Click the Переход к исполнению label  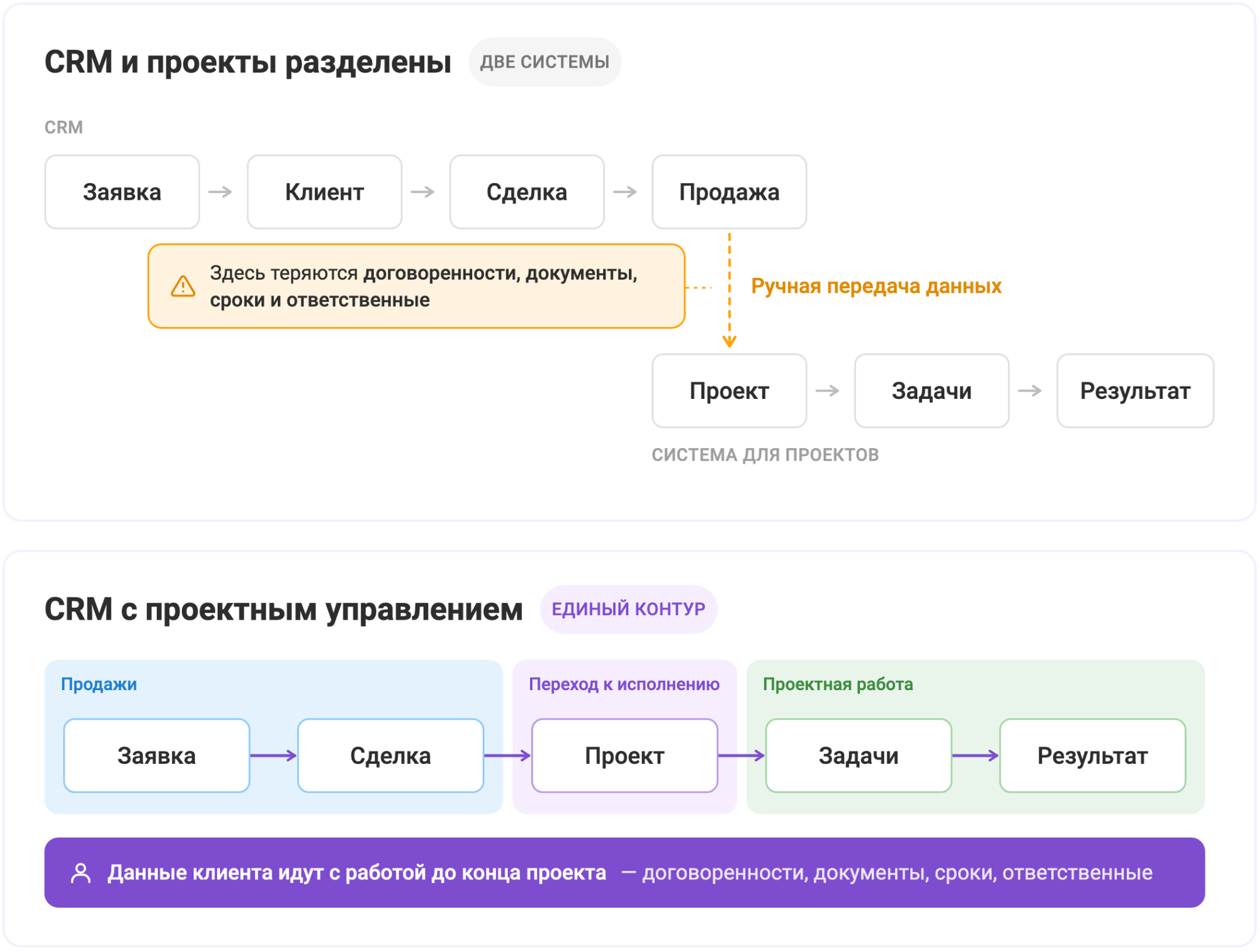pos(624,684)
